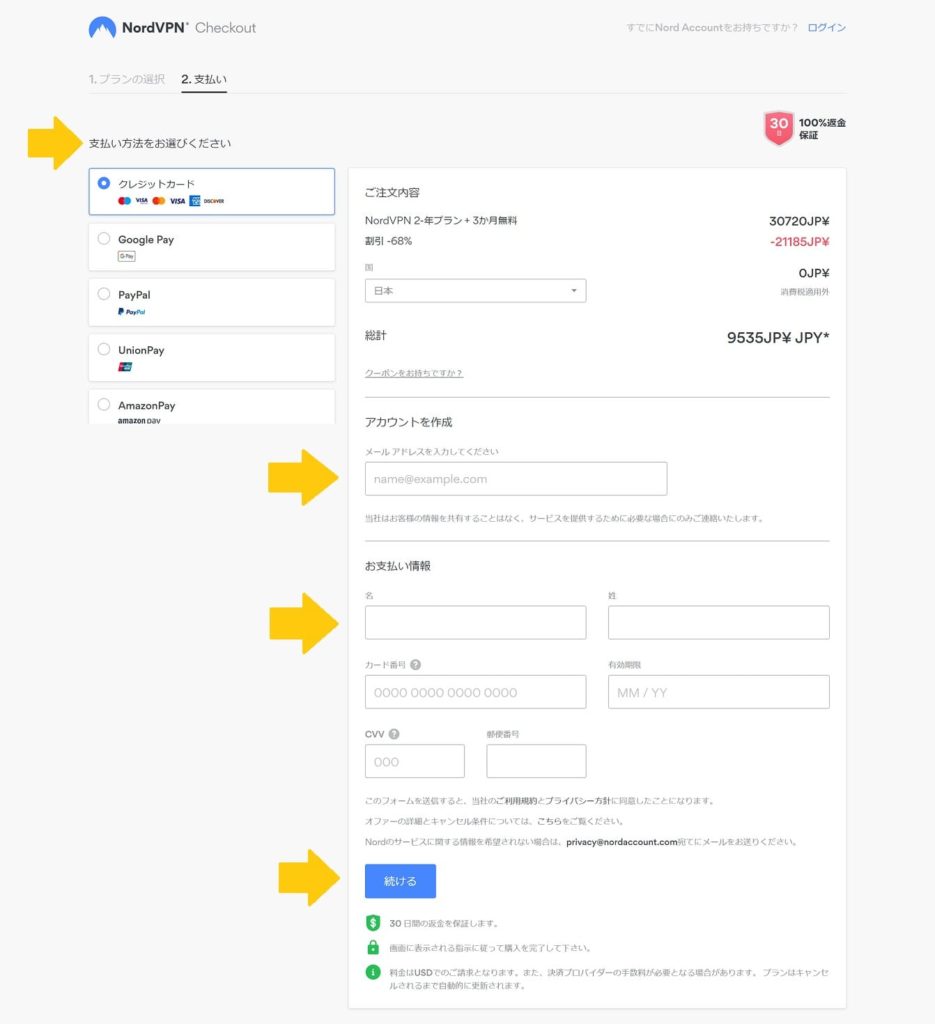Click the 支払い方法をお選びください heading

[160, 143]
